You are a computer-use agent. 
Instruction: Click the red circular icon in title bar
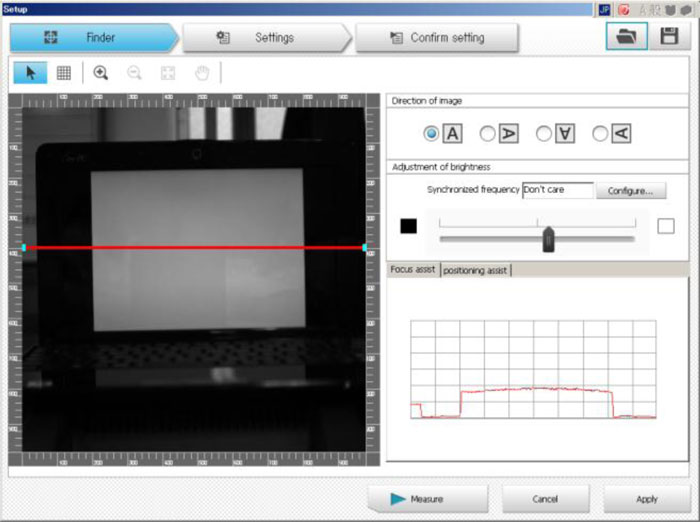pos(624,10)
